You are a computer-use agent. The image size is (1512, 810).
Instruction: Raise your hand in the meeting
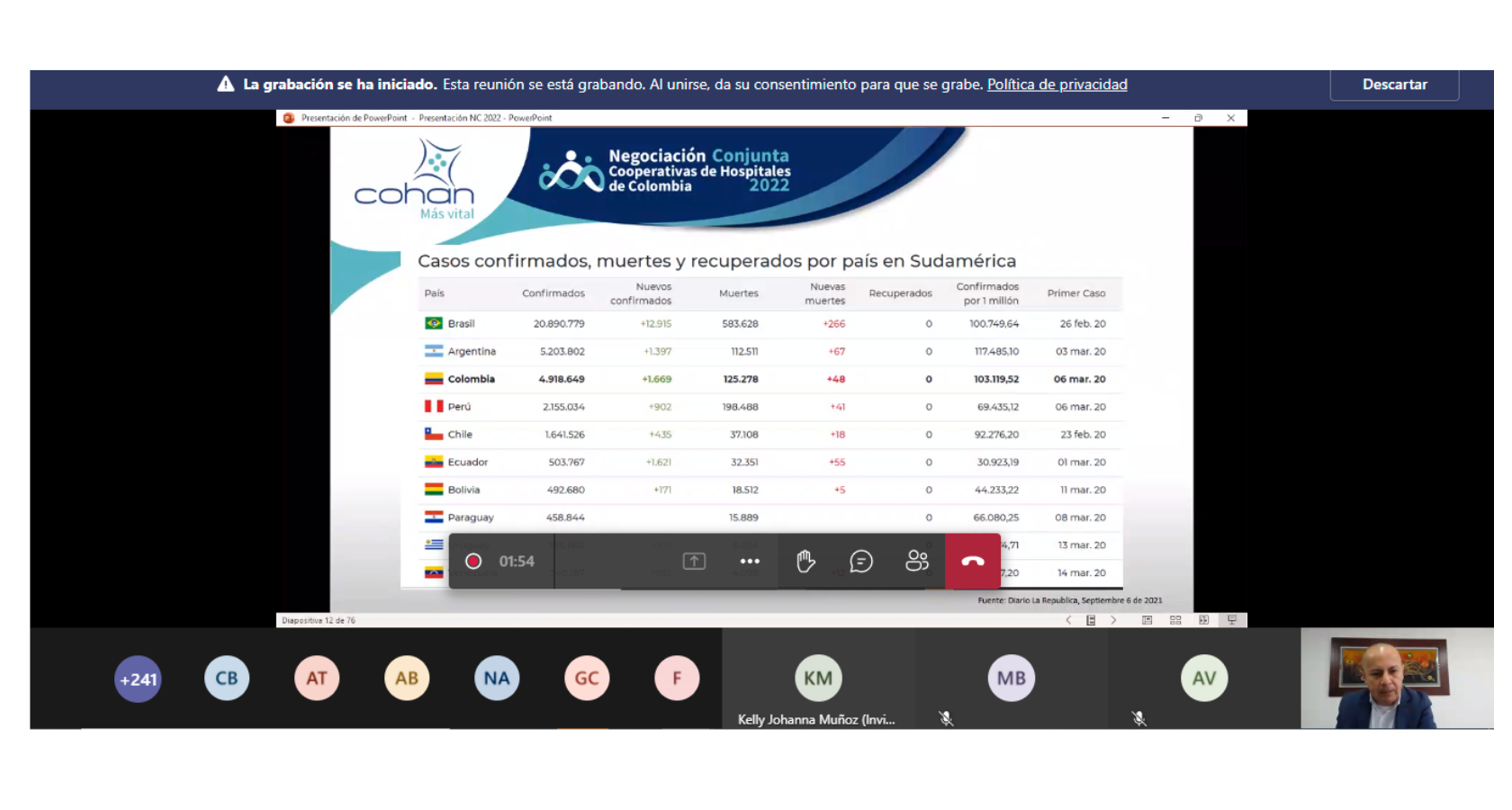(805, 562)
